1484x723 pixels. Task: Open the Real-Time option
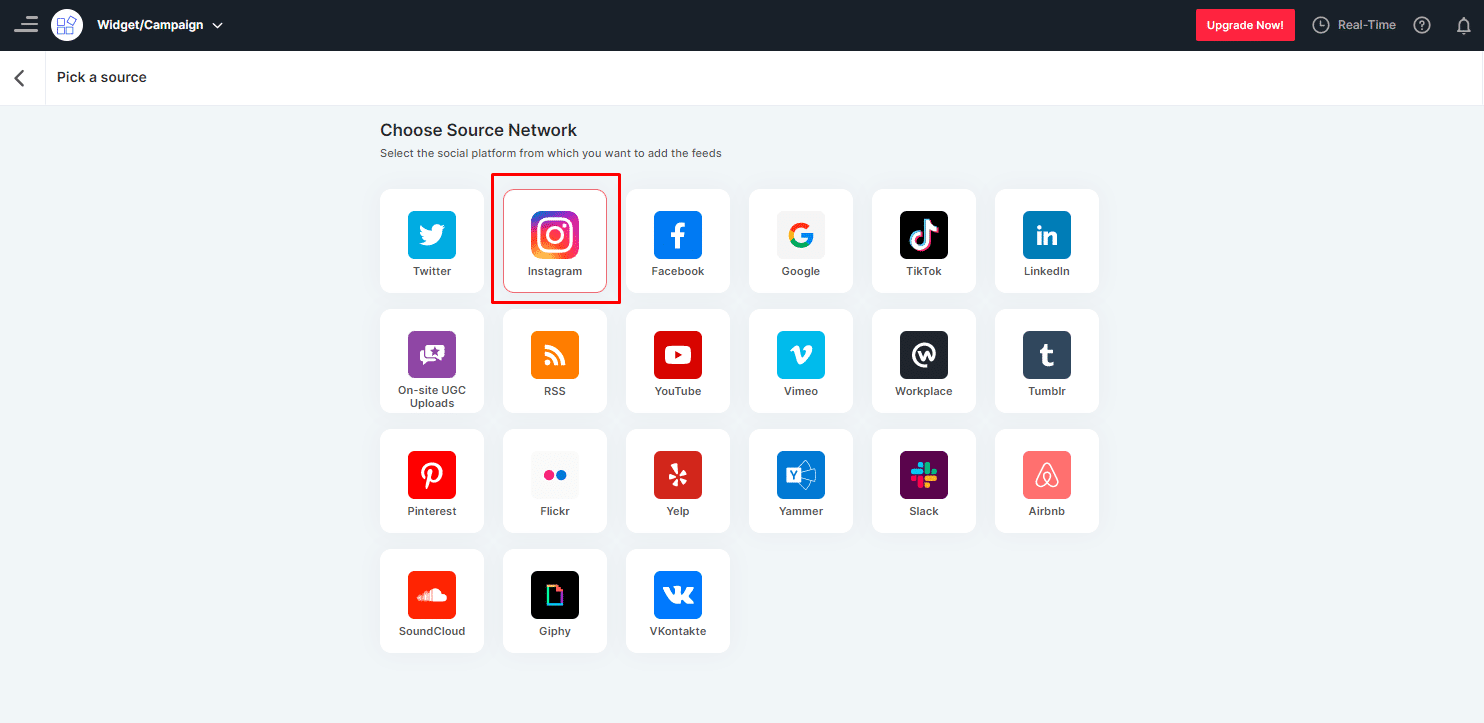click(x=1354, y=25)
